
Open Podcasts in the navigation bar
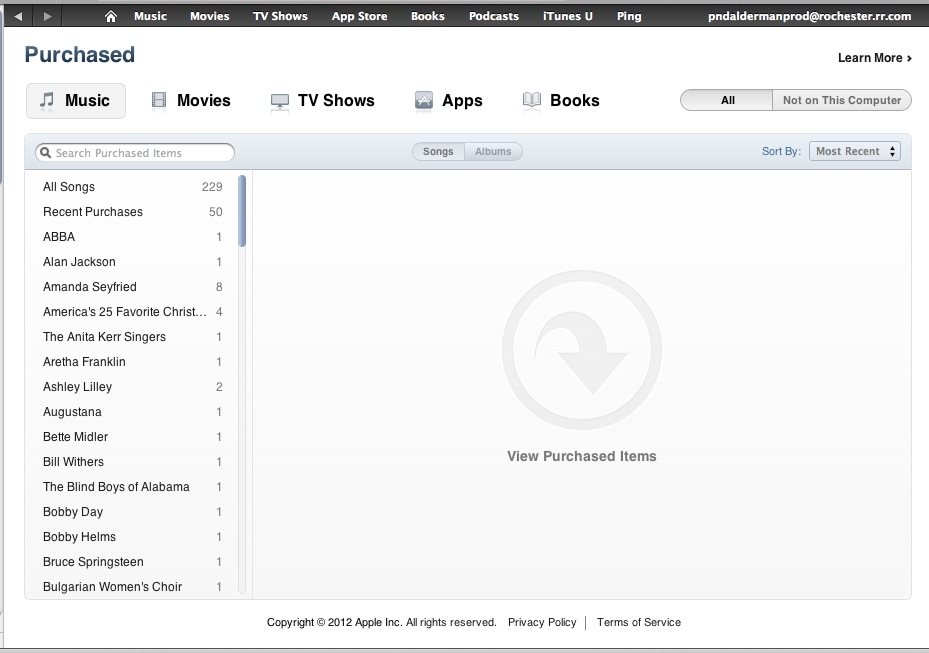494,16
